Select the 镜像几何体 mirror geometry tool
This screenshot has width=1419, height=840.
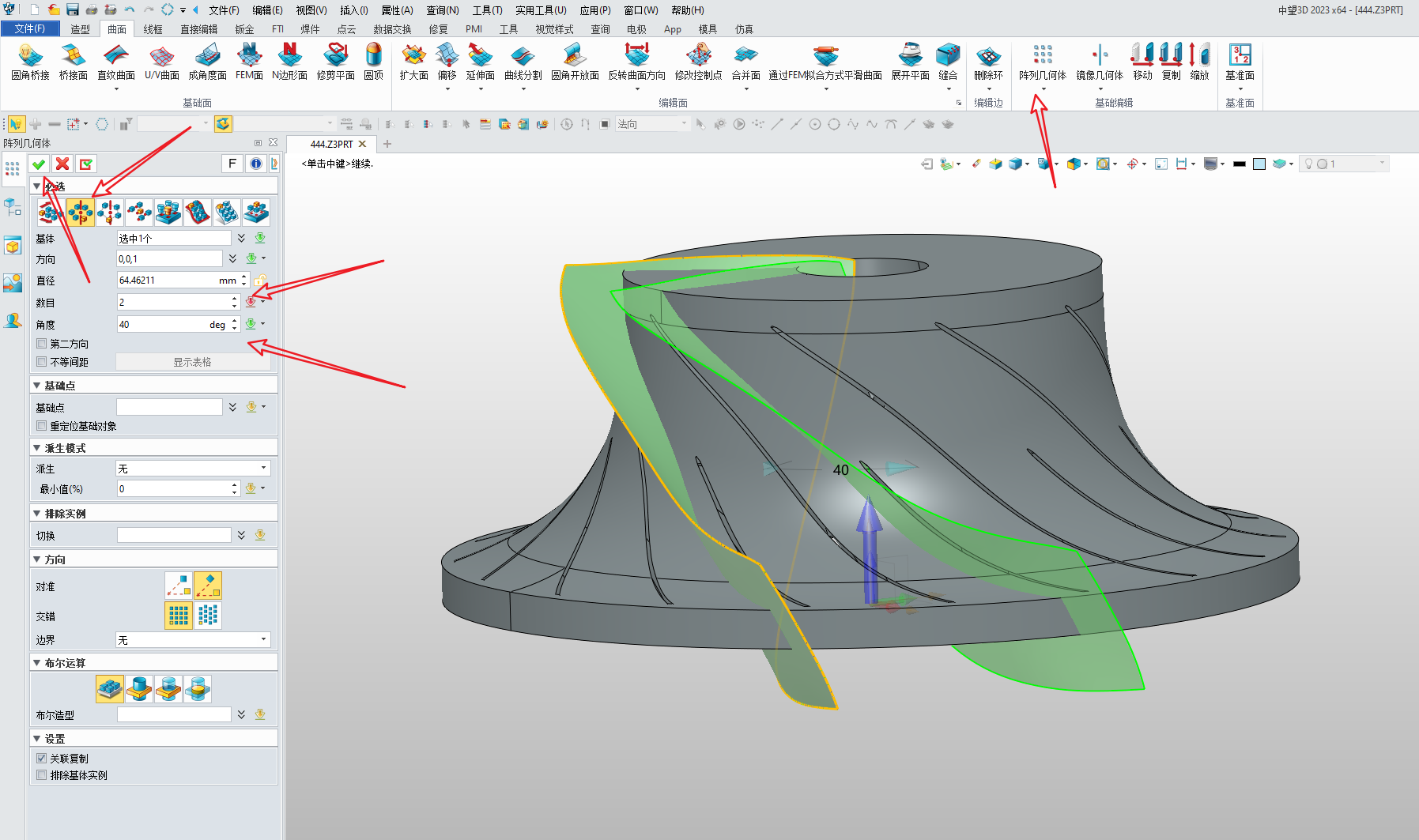(x=1099, y=55)
